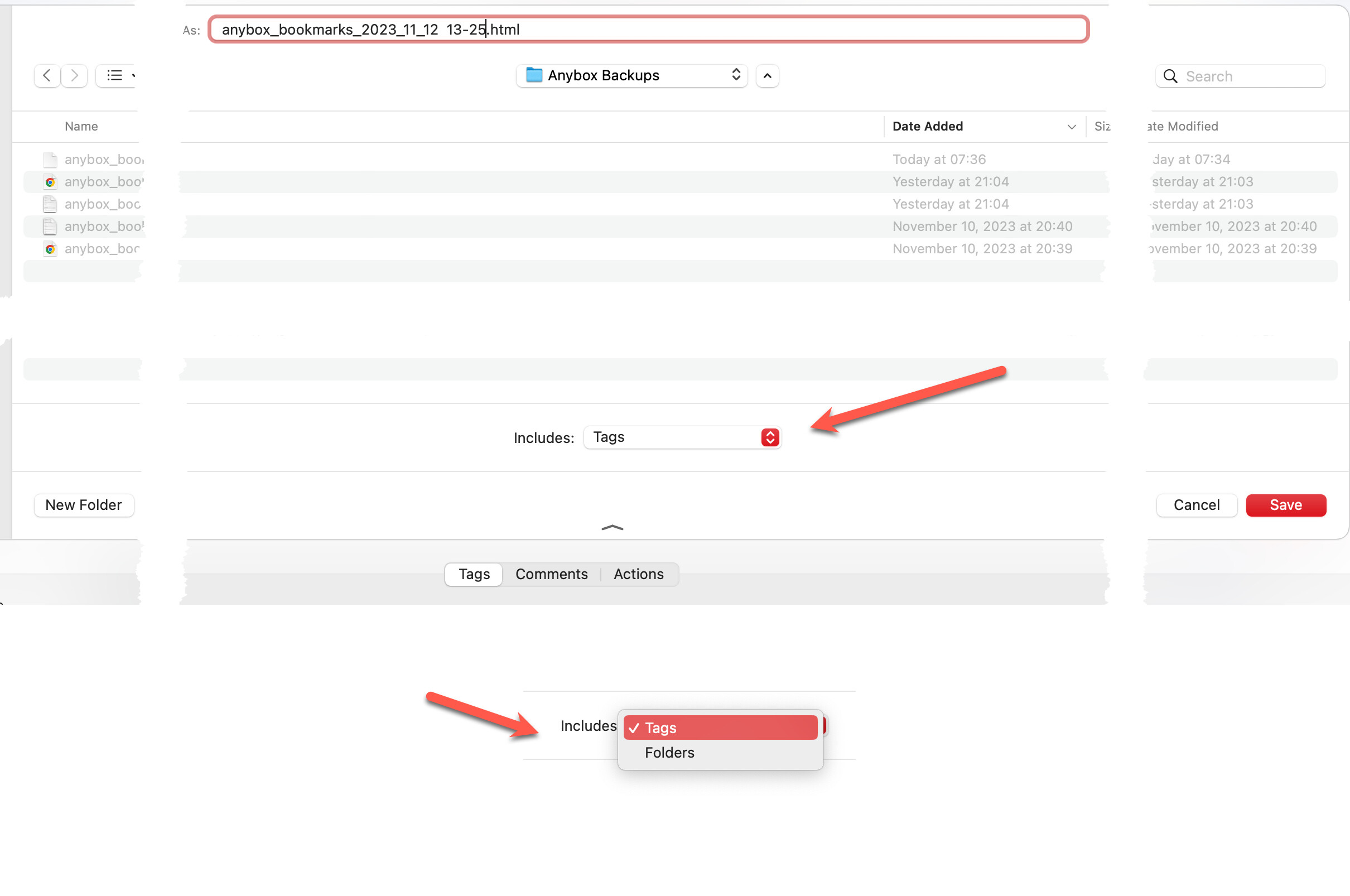This screenshot has width=1350, height=896.
Task: Go back with the left chevron button
Action: click(x=47, y=75)
